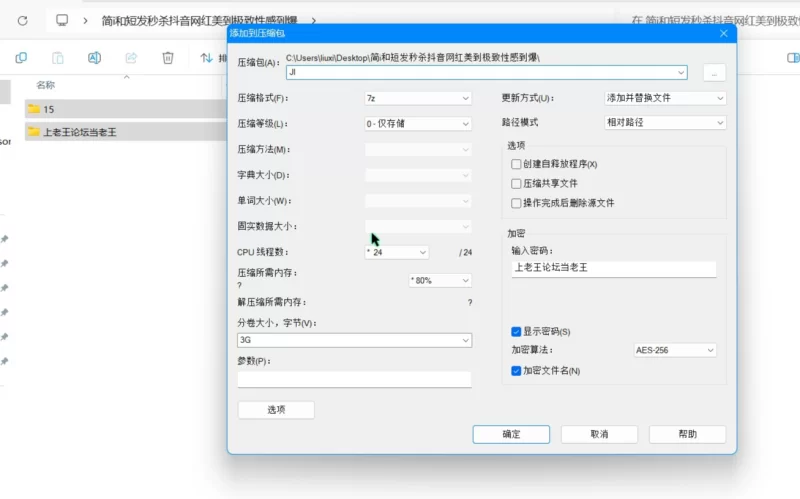The image size is (800, 499).
Task: Click the 选项 button
Action: (x=276, y=410)
